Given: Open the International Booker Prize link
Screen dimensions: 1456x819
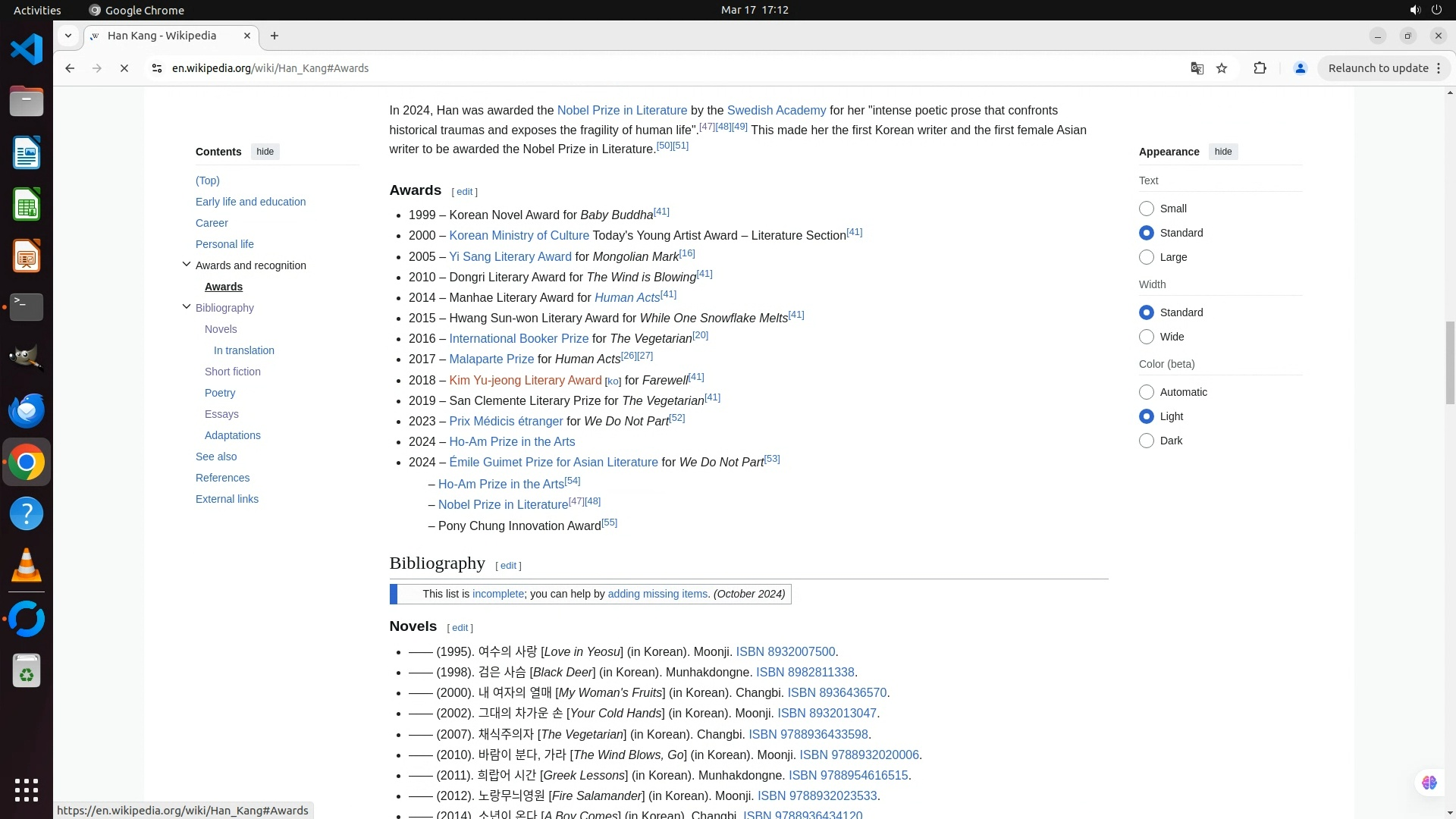Looking at the screenshot, I should [x=519, y=339].
